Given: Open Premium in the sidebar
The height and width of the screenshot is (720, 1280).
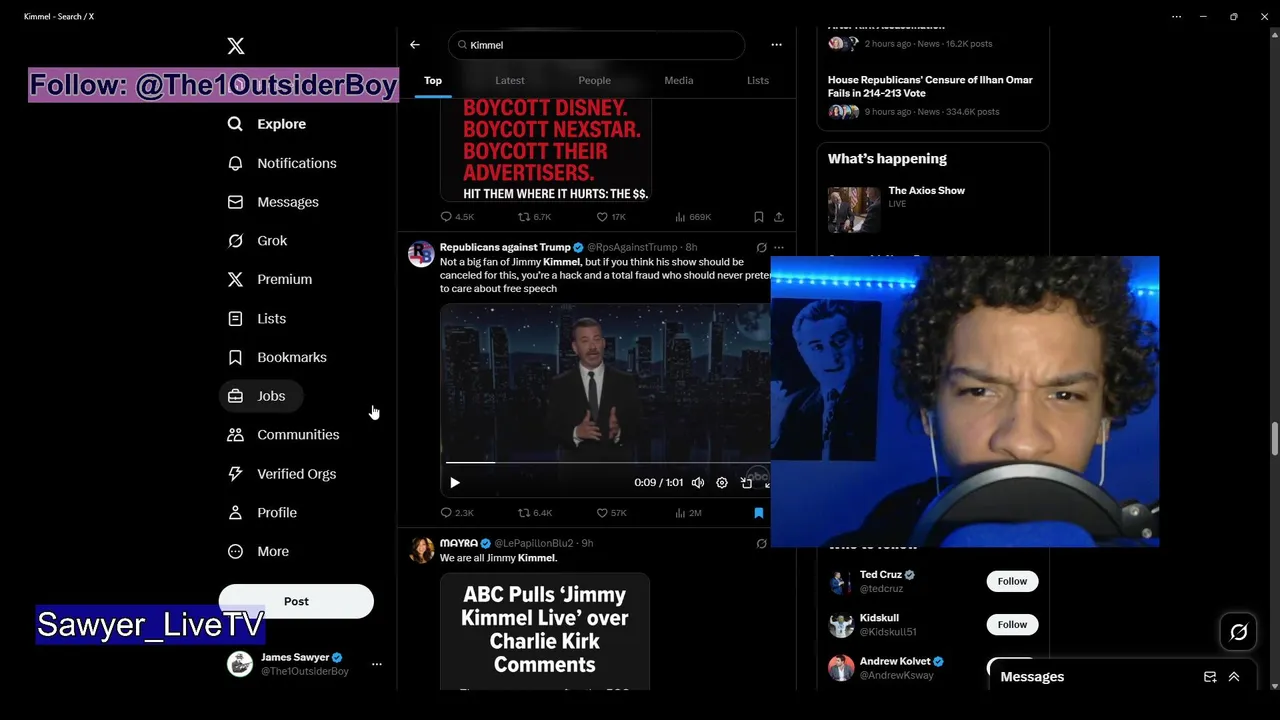Looking at the screenshot, I should point(270,279).
